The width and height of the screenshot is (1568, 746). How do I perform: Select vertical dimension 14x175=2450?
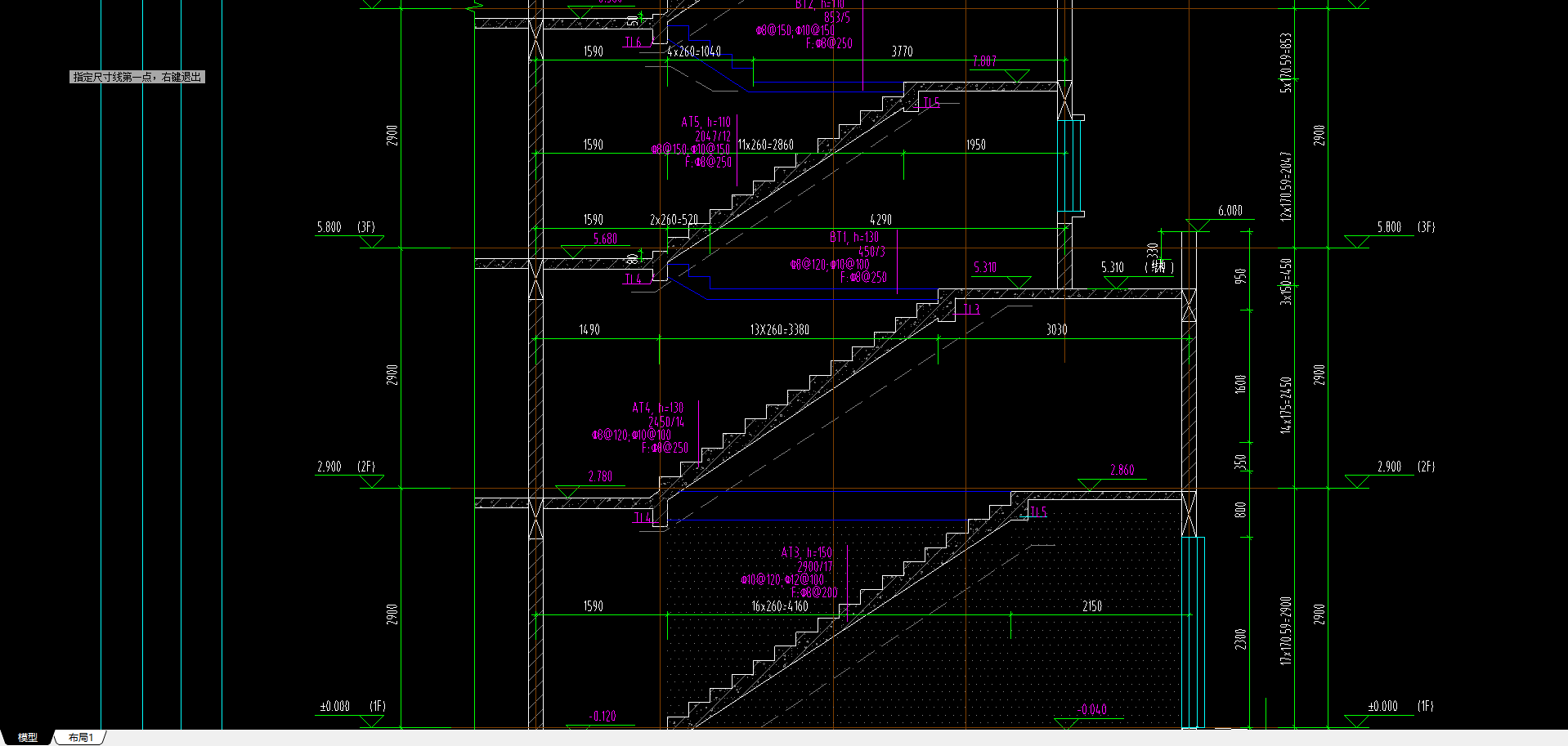[1286, 404]
